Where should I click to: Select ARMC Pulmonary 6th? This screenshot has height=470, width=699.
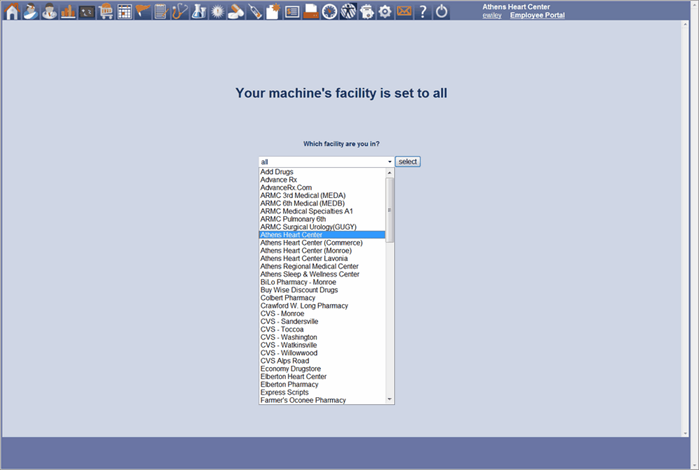pos(322,219)
